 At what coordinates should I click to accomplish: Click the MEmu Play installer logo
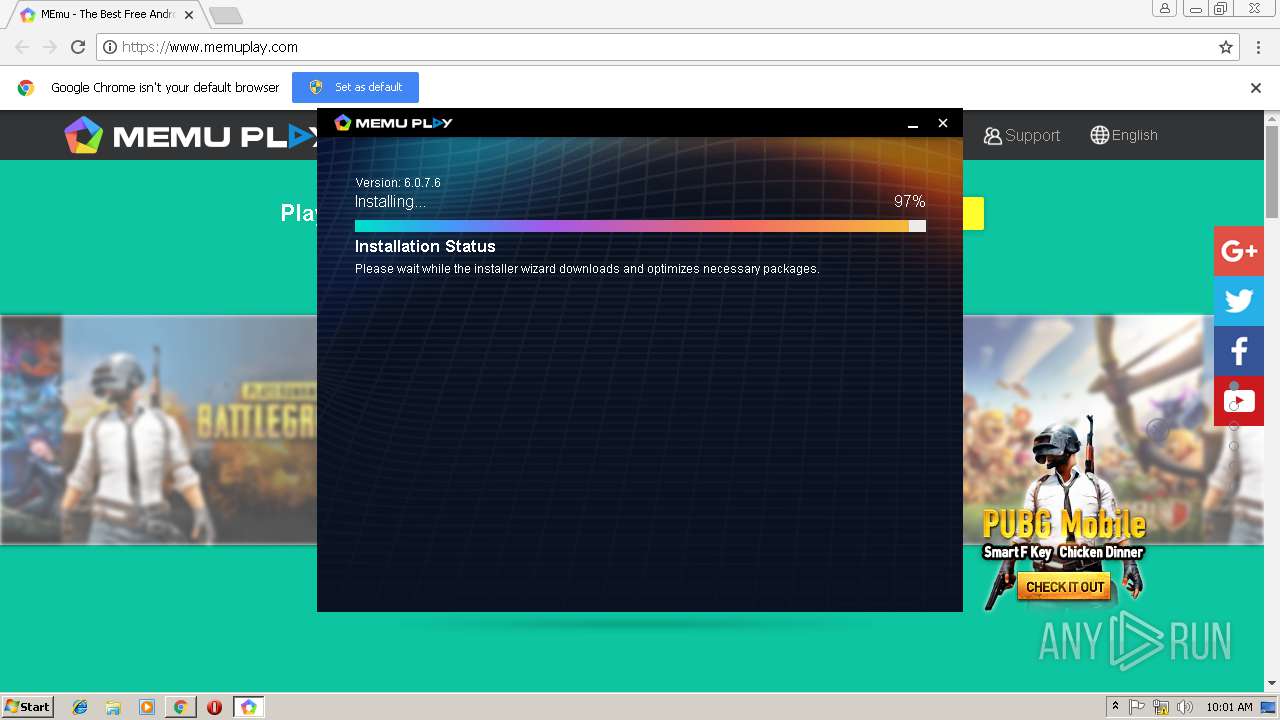pyautogui.click(x=393, y=122)
